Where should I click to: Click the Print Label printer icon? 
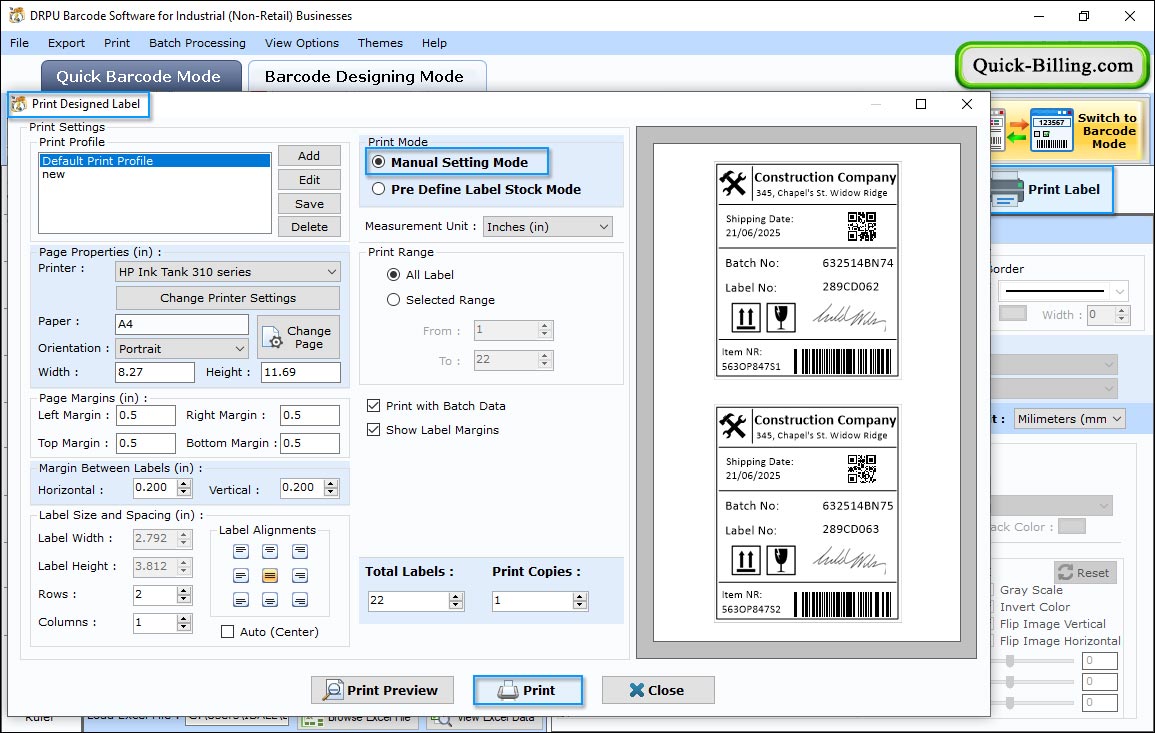1006,189
